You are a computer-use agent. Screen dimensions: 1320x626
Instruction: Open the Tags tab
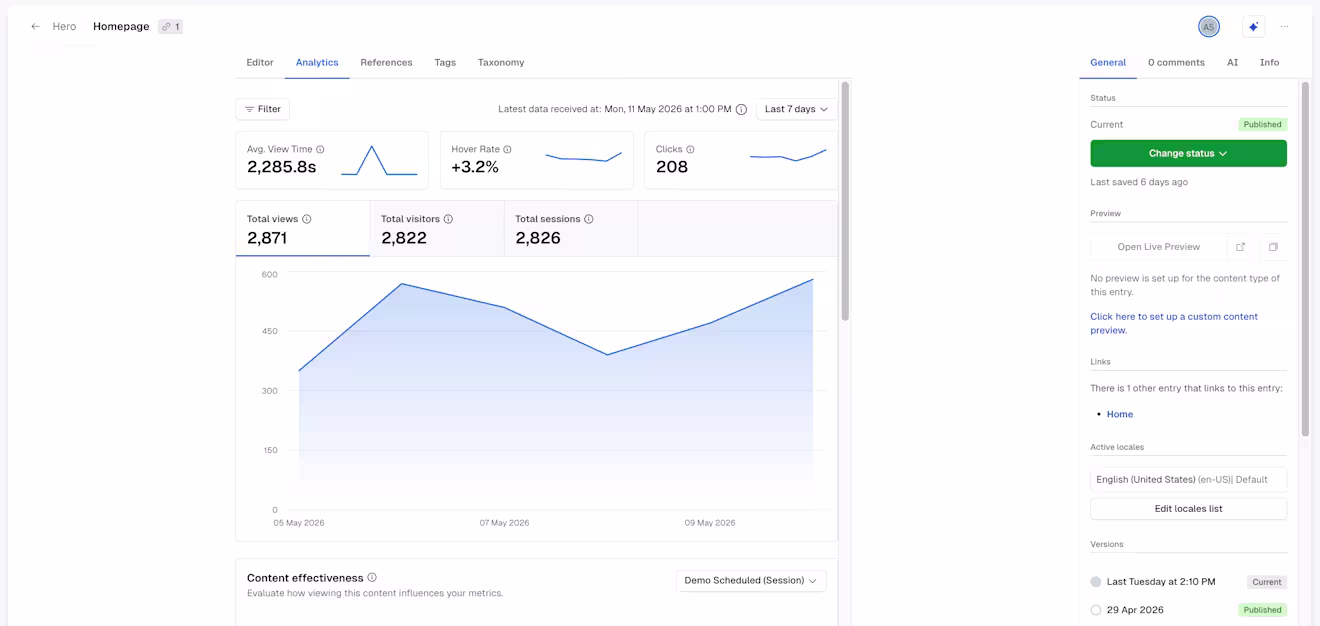[x=445, y=62]
